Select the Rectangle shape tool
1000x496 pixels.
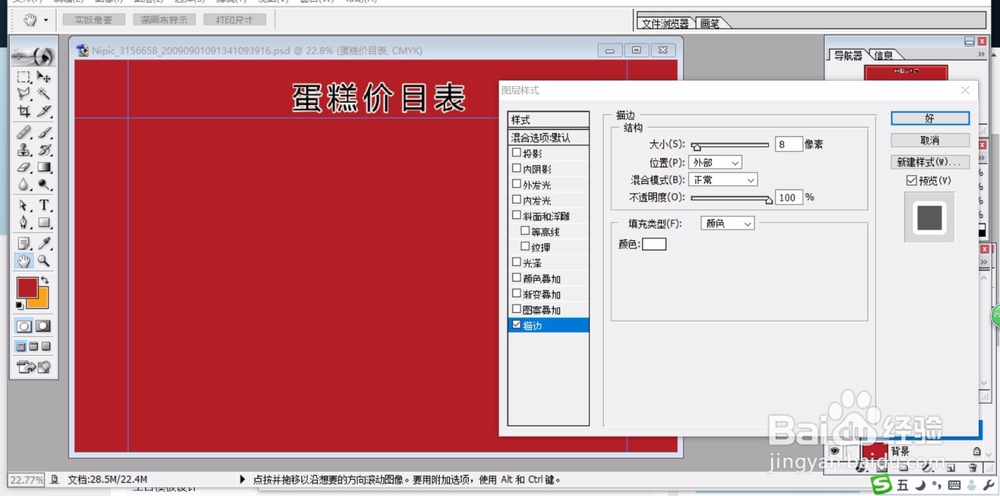[43, 222]
